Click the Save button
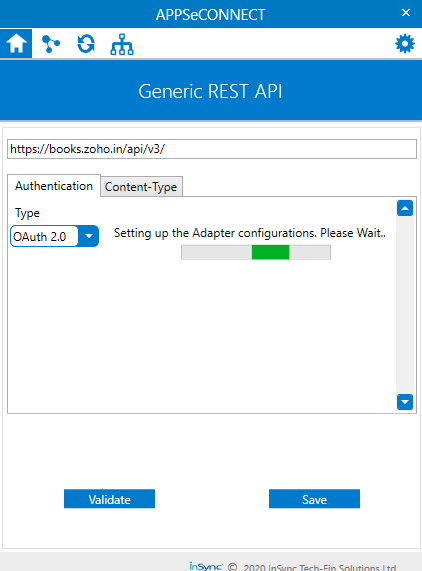This screenshot has width=422, height=571. pyautogui.click(x=314, y=499)
